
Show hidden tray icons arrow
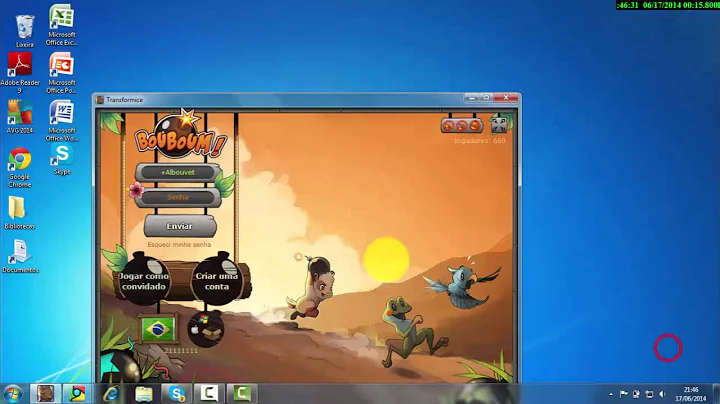(611, 394)
